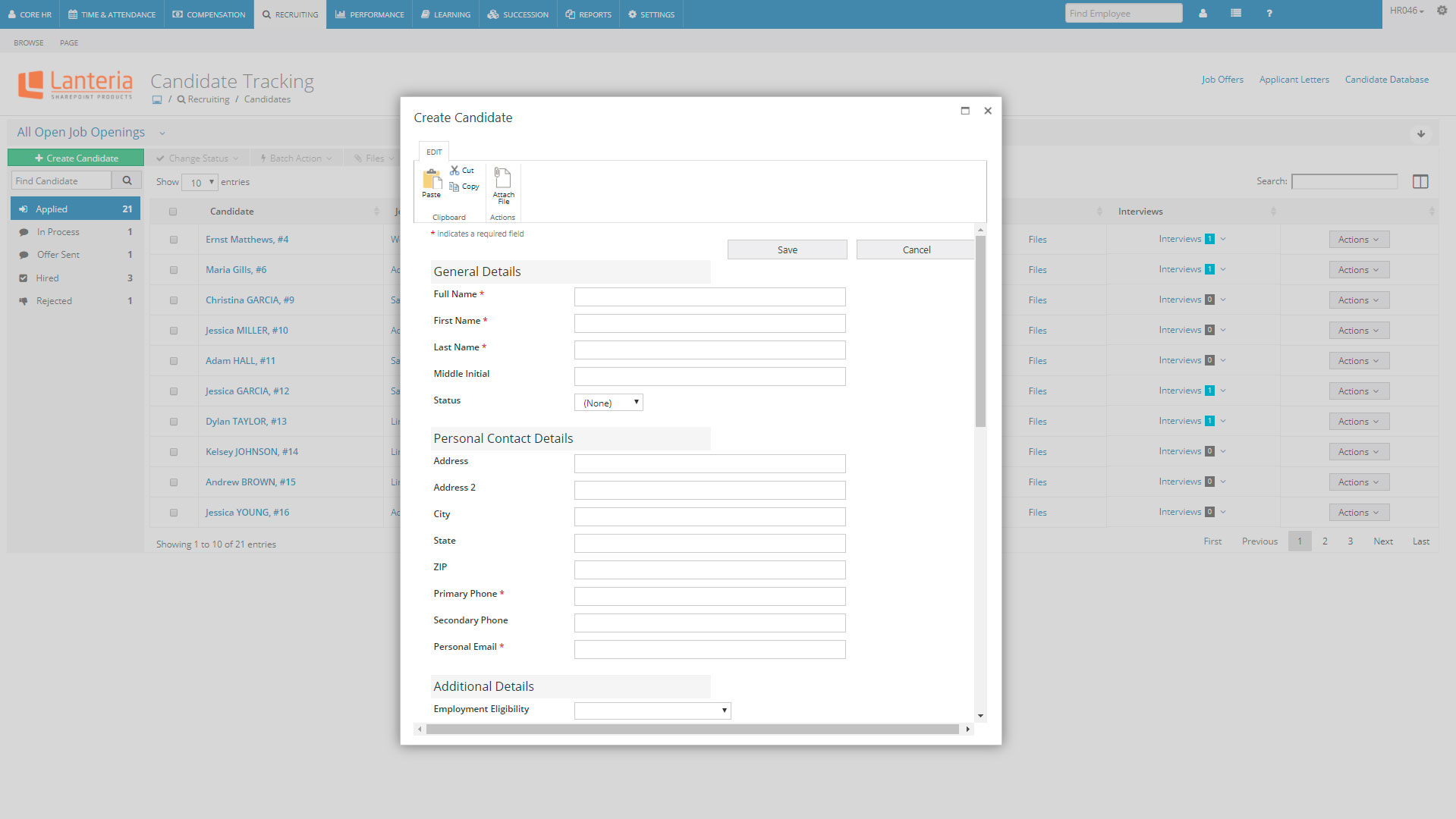The height and width of the screenshot is (819, 1456).
Task: Go to page 2 of candidates
Action: pos(1325,541)
